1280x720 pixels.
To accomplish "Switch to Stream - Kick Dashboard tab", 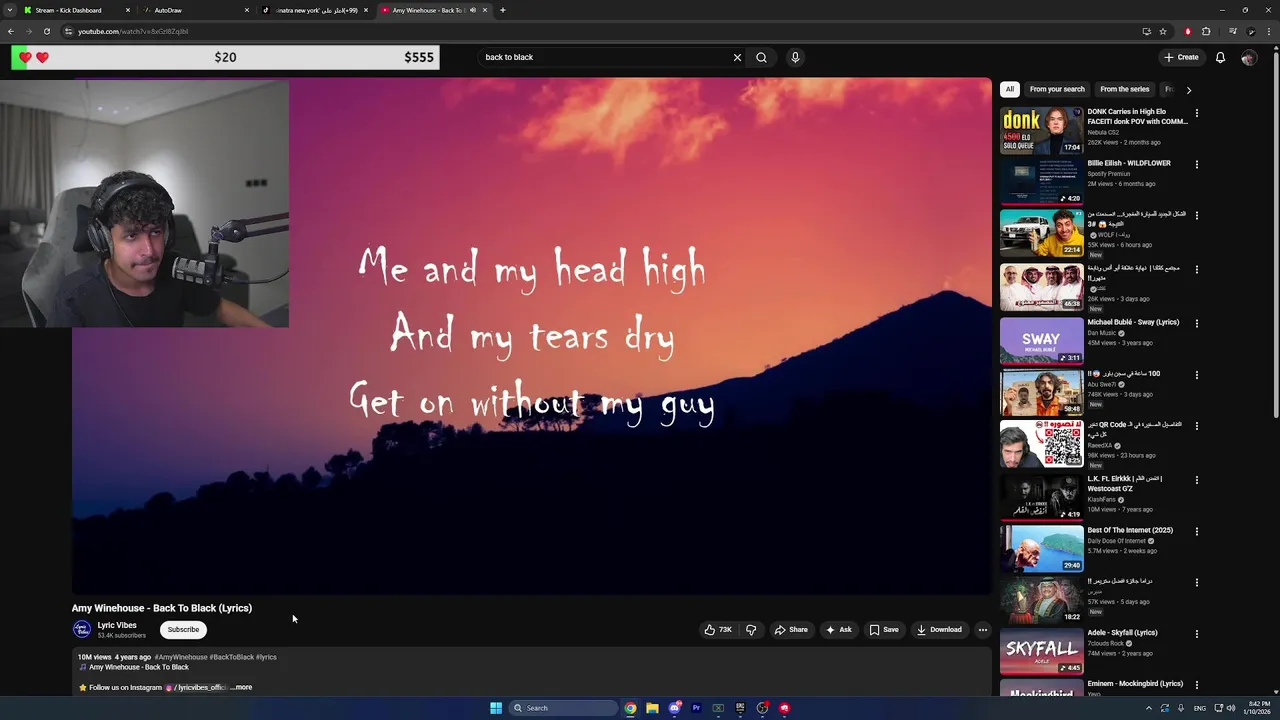I will point(77,10).
